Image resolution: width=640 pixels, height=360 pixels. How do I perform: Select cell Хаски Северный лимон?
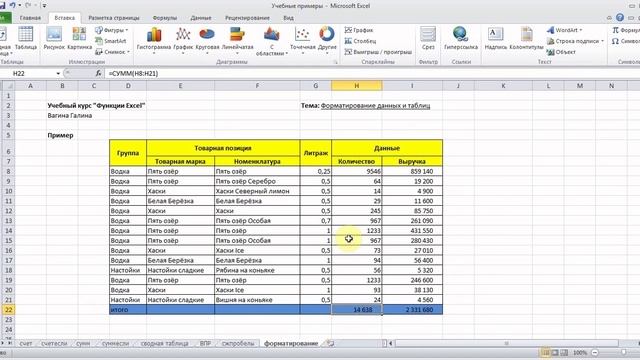coord(257,191)
